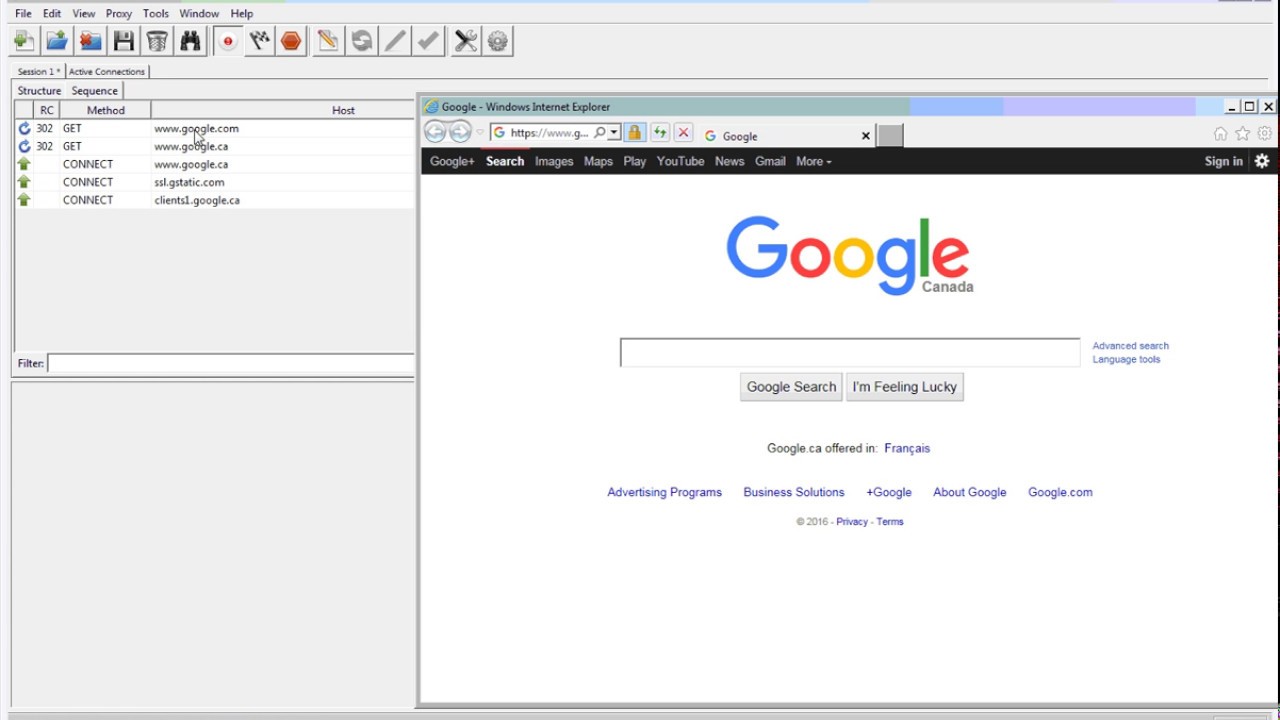Screen dimensions: 1280x720
Task: Save the session with the floppy icon
Action: [x=123, y=41]
